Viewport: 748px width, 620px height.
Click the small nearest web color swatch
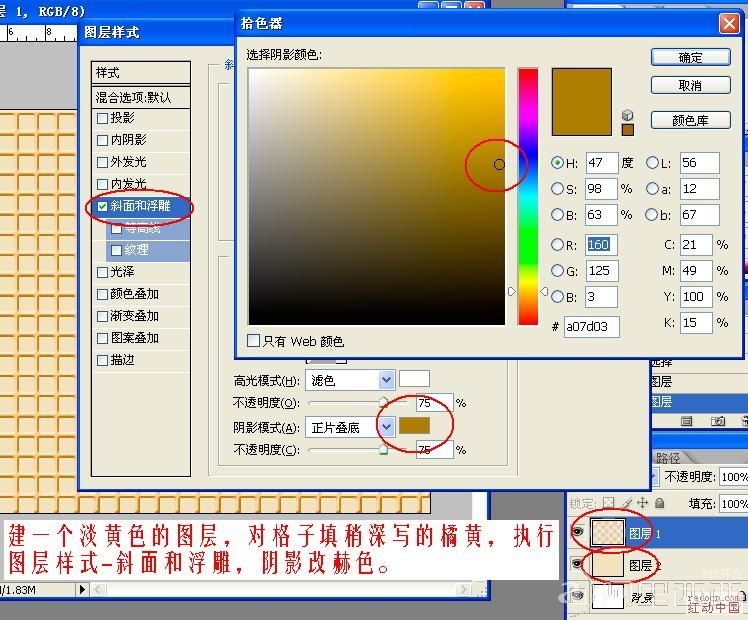pyautogui.click(x=628, y=130)
